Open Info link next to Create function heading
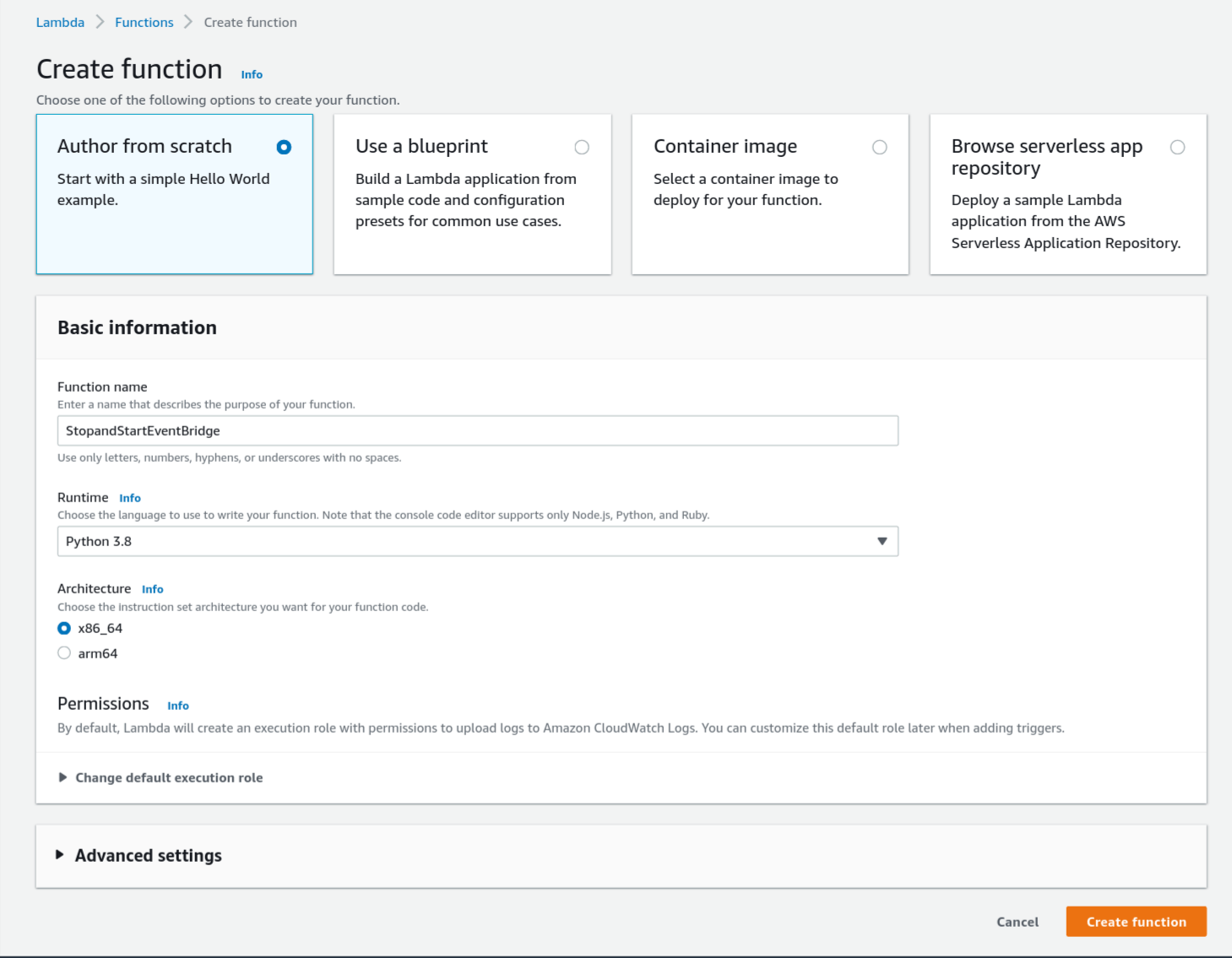 (x=252, y=74)
